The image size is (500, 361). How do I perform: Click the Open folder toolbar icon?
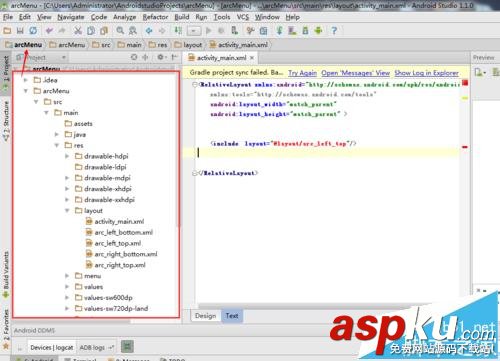coord(7,31)
